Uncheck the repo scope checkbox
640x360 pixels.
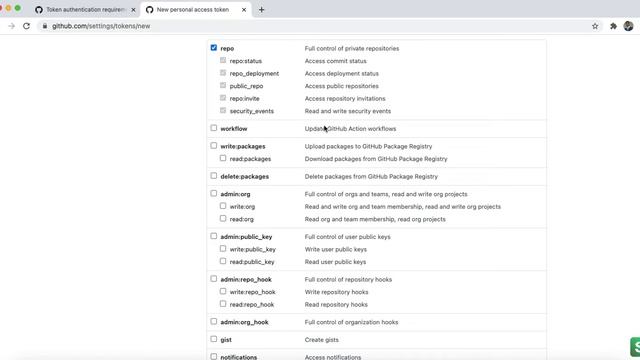tap(213, 48)
